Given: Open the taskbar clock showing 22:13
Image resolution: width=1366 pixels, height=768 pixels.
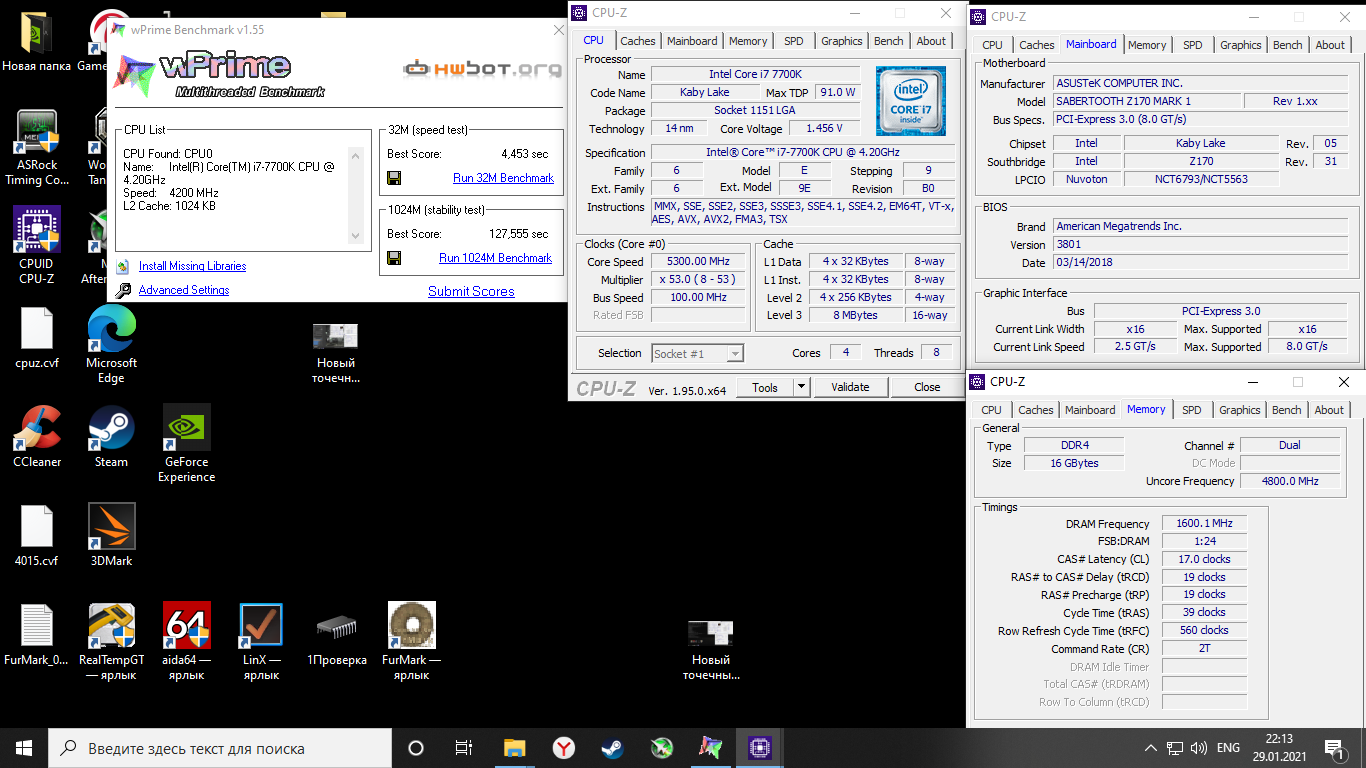Looking at the screenshot, I should click(1280, 747).
